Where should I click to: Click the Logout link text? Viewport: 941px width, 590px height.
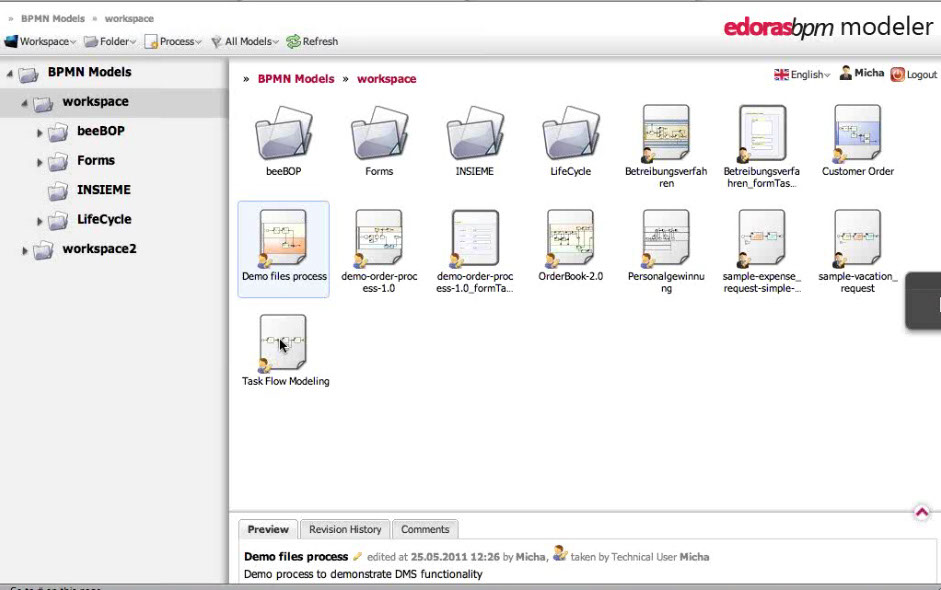(922, 74)
